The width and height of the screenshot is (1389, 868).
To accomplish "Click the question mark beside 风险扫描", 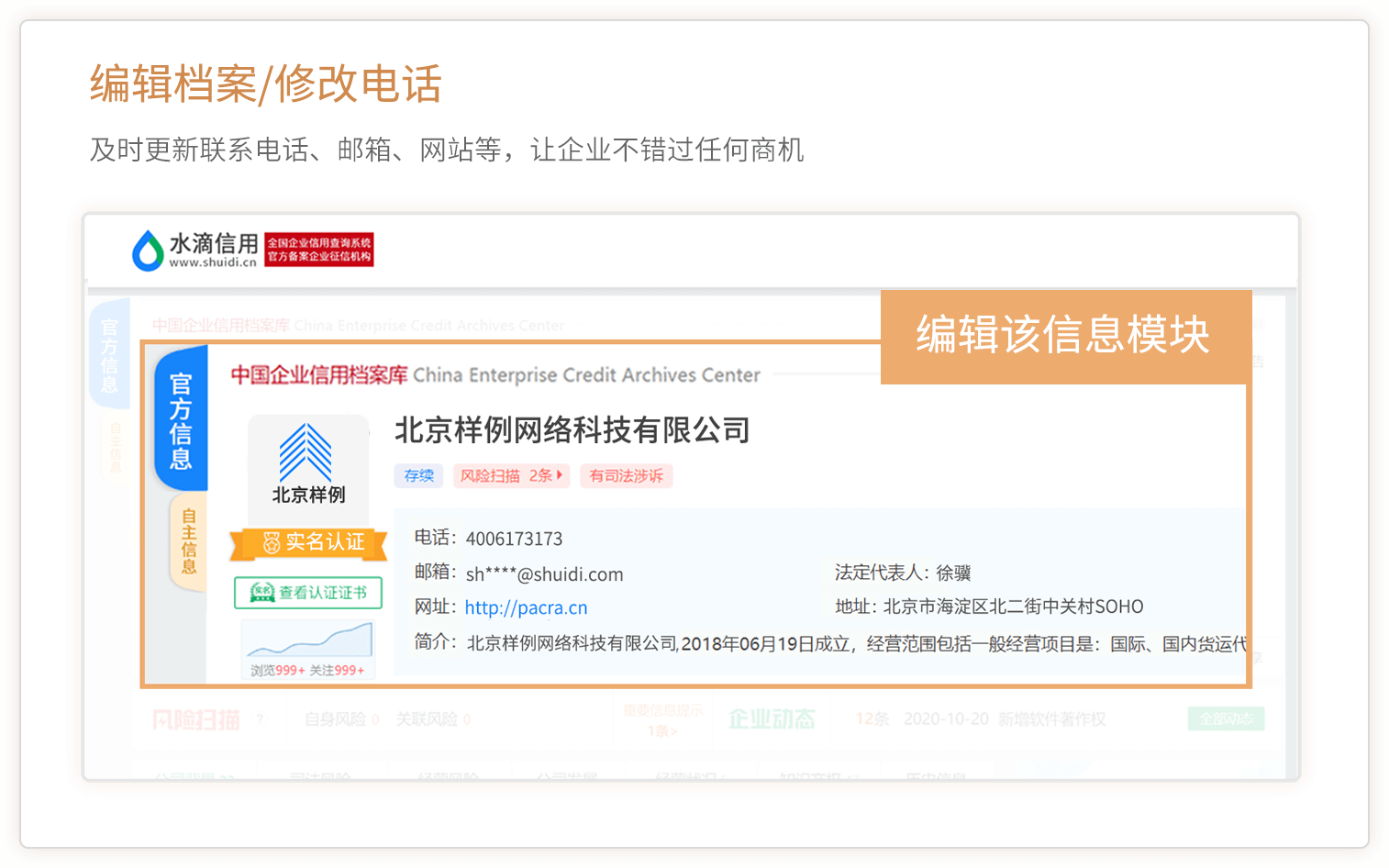I will pos(260,719).
